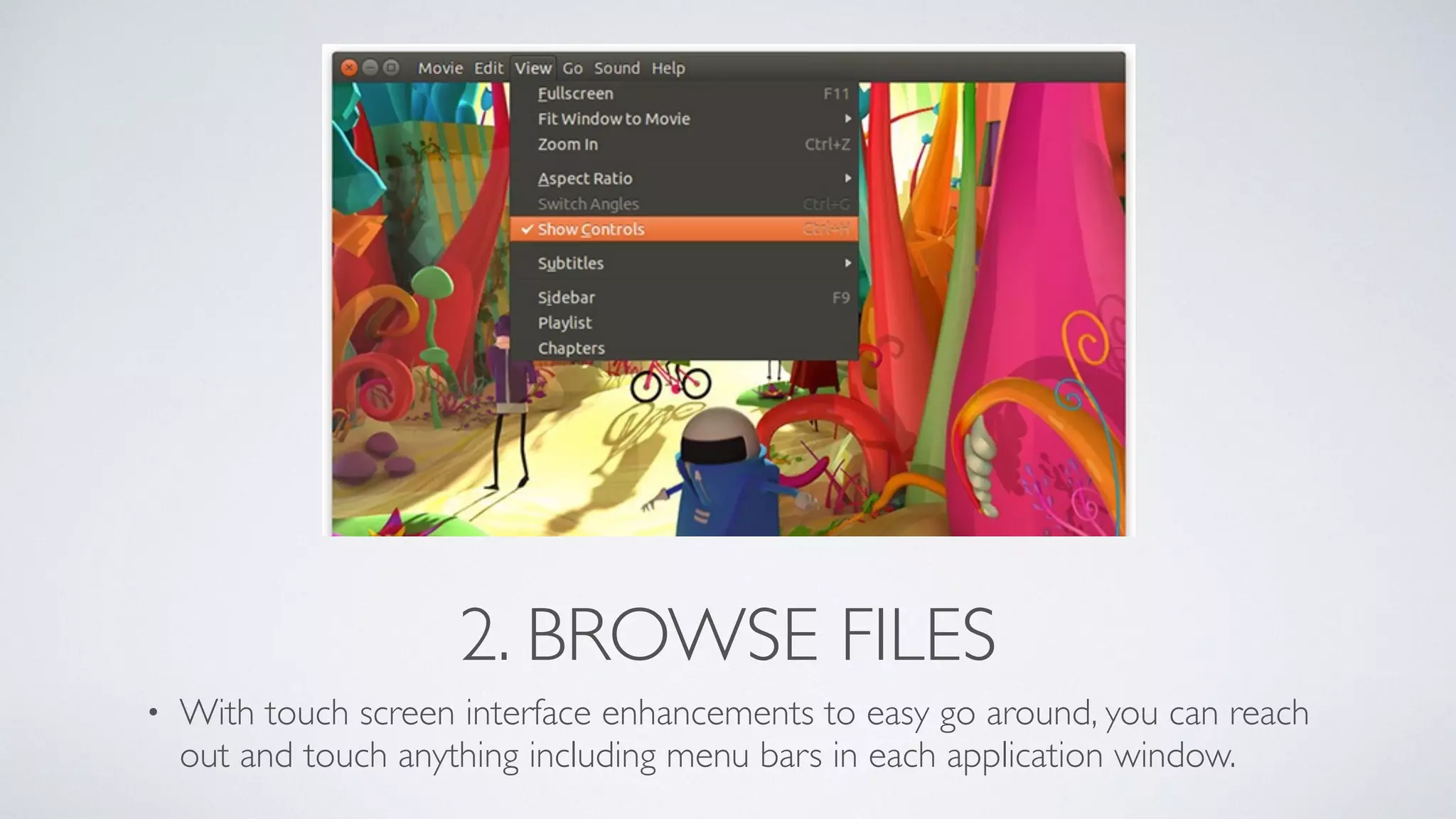Minimize the movie player window
The height and width of the screenshot is (819, 1456).
[370, 68]
